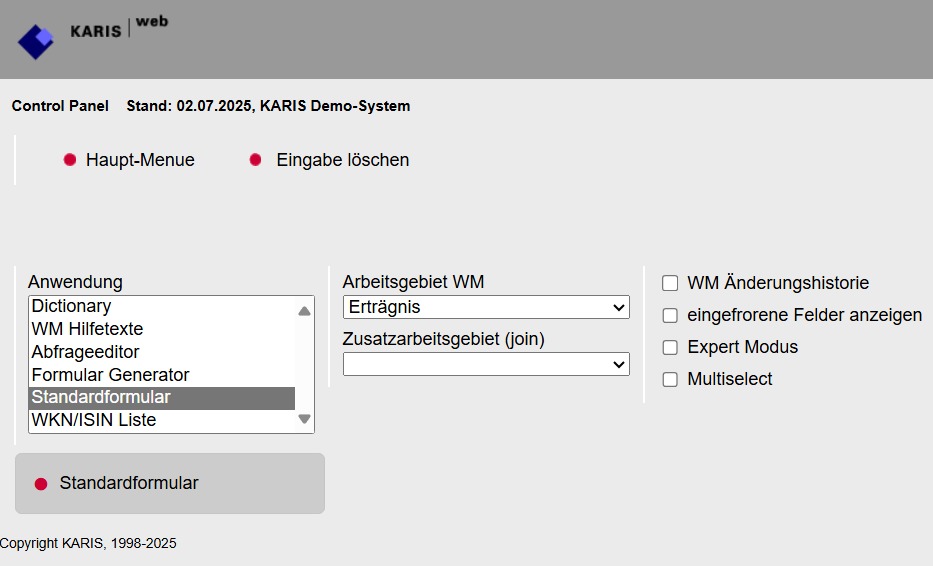Image resolution: width=933 pixels, height=566 pixels.
Task: Open Haupt-Menue link
Action: click(x=140, y=160)
